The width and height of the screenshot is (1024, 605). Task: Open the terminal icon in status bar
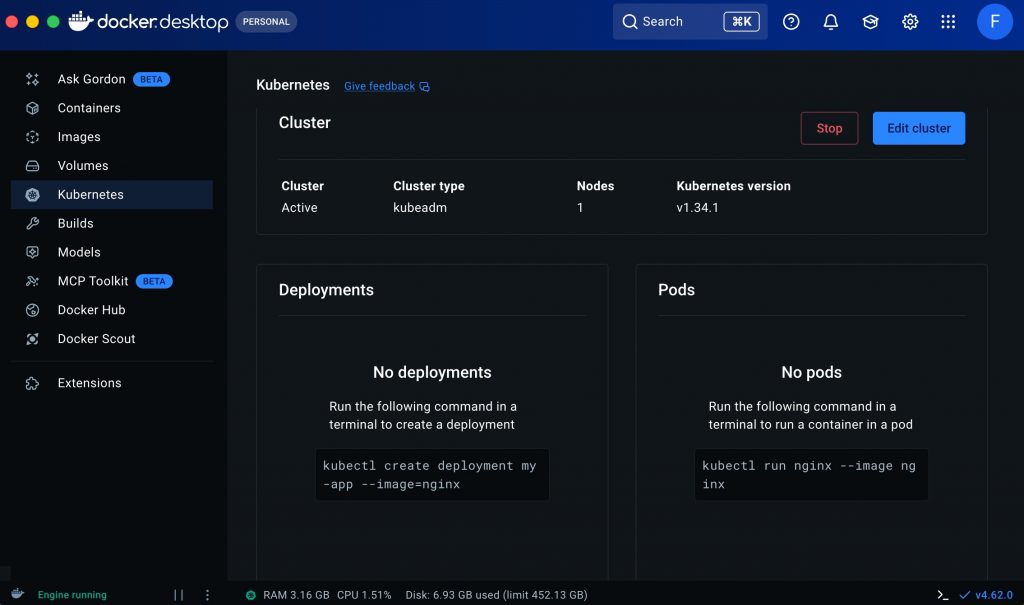tap(942, 594)
